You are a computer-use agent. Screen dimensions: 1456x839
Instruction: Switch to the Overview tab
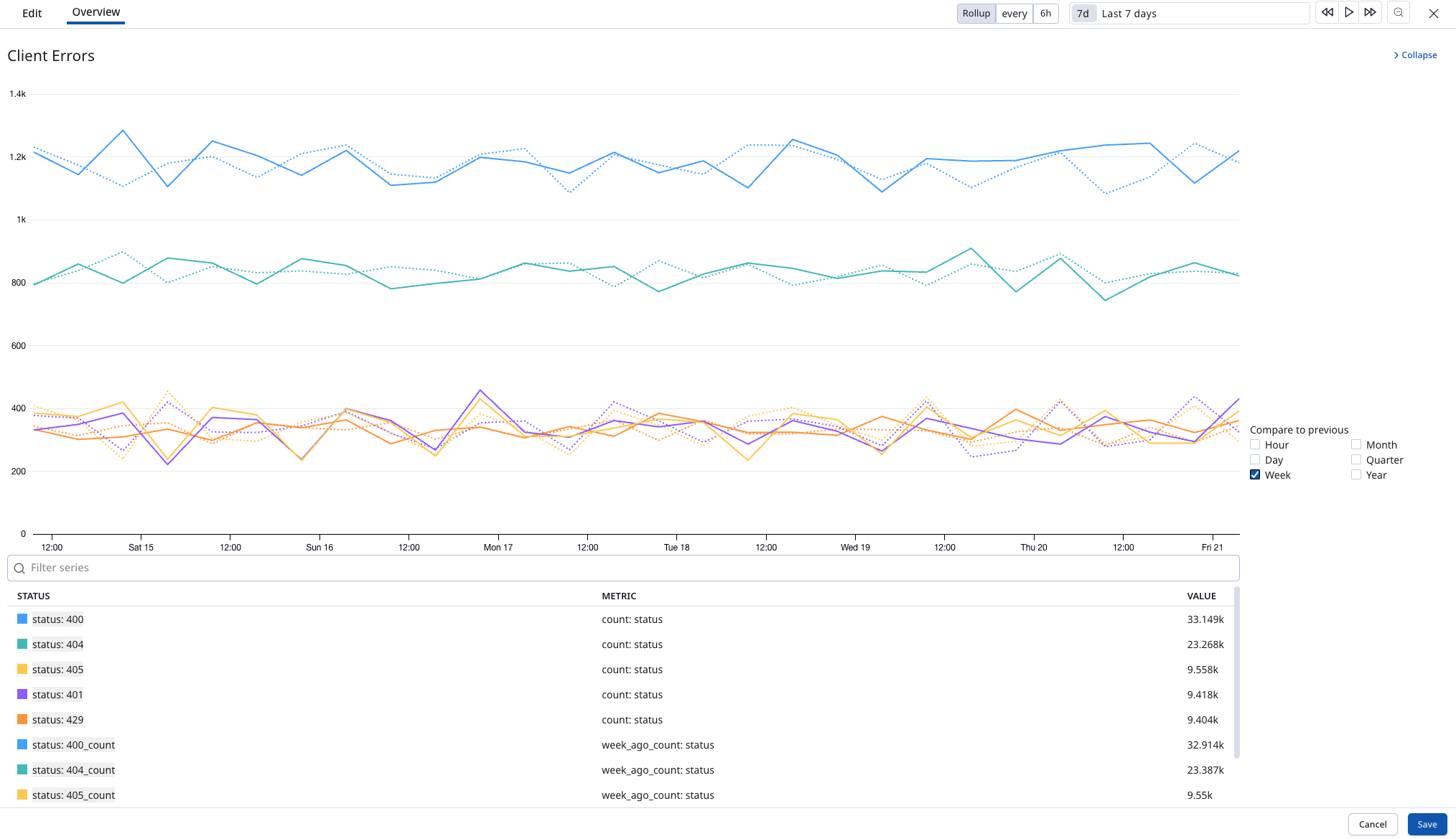point(96,12)
